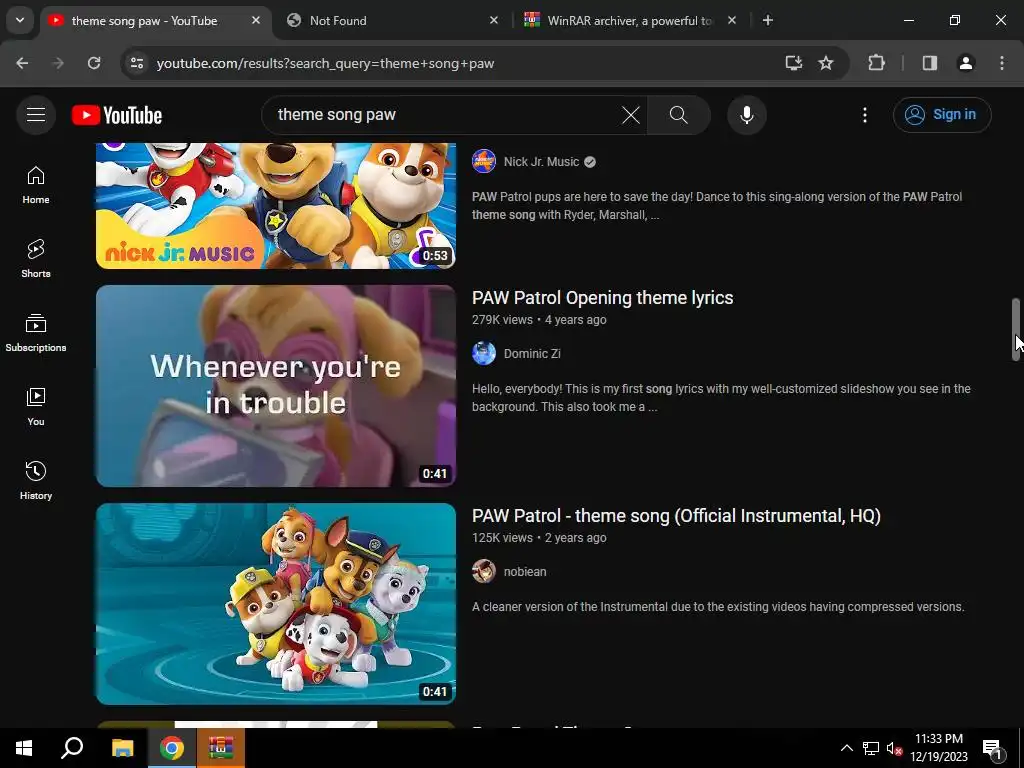The image size is (1024, 768).
Task: Visit the nobiean channel name
Action: 524,571
